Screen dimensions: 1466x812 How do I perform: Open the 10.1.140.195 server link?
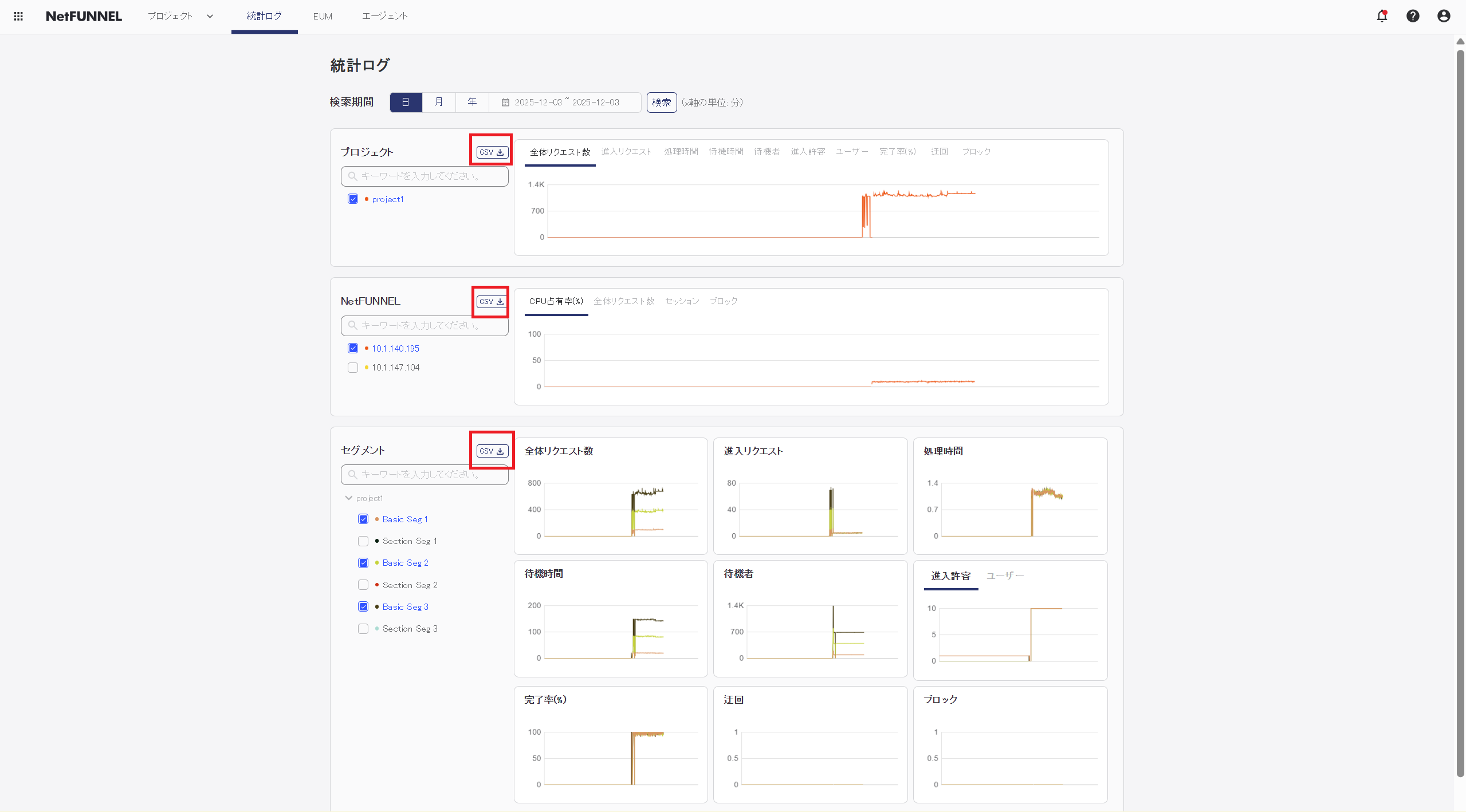click(x=395, y=348)
